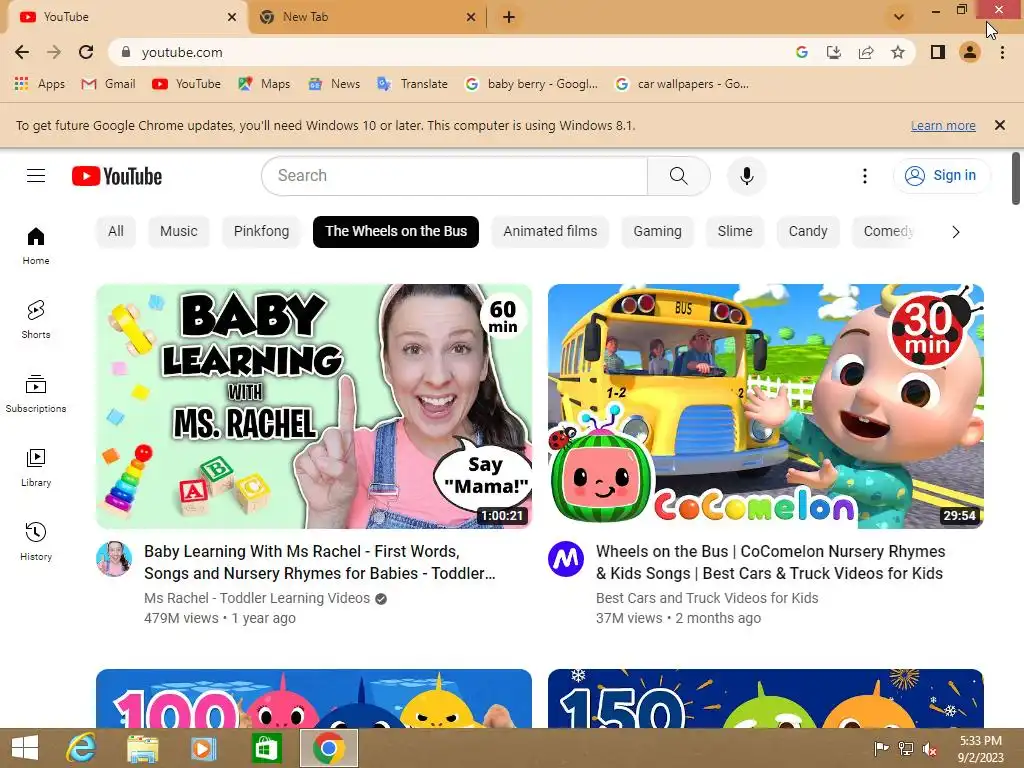Open the News bookmark
Image resolution: width=1024 pixels, height=768 pixels.
pos(334,84)
